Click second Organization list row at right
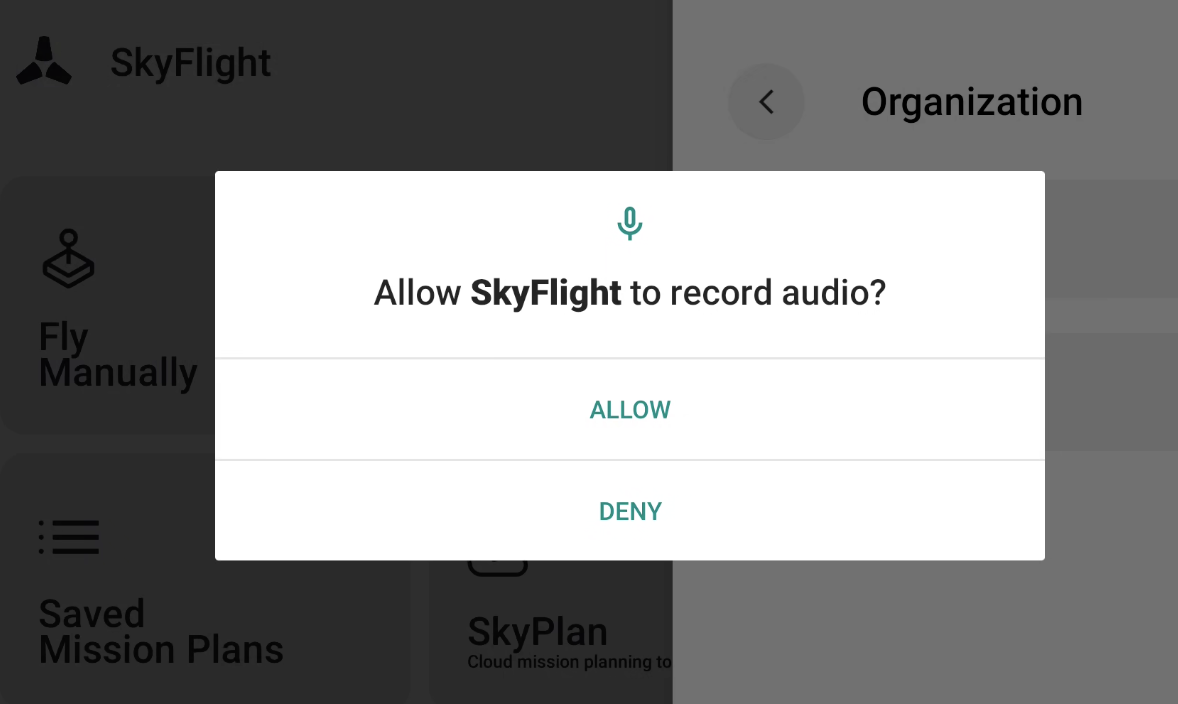 click(1111, 392)
